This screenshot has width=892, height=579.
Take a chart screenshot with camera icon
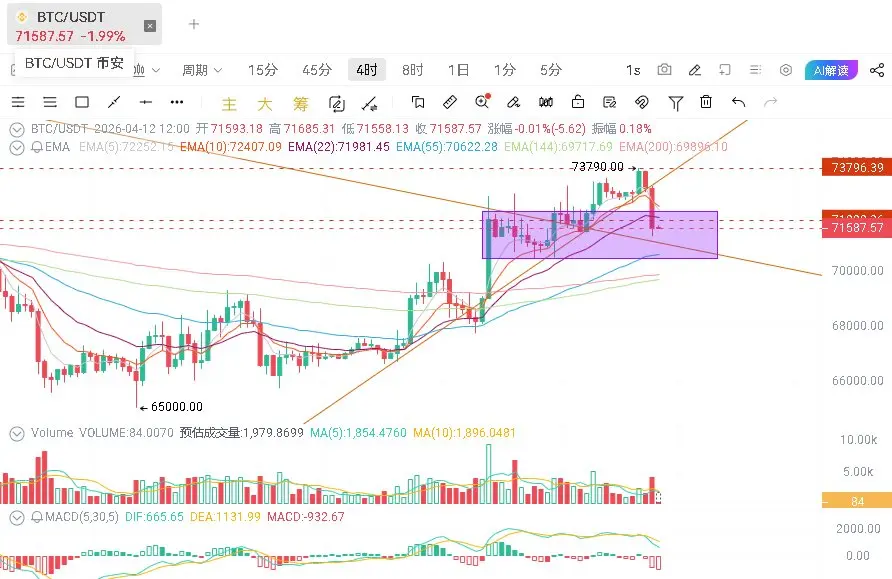pyautogui.click(x=664, y=69)
